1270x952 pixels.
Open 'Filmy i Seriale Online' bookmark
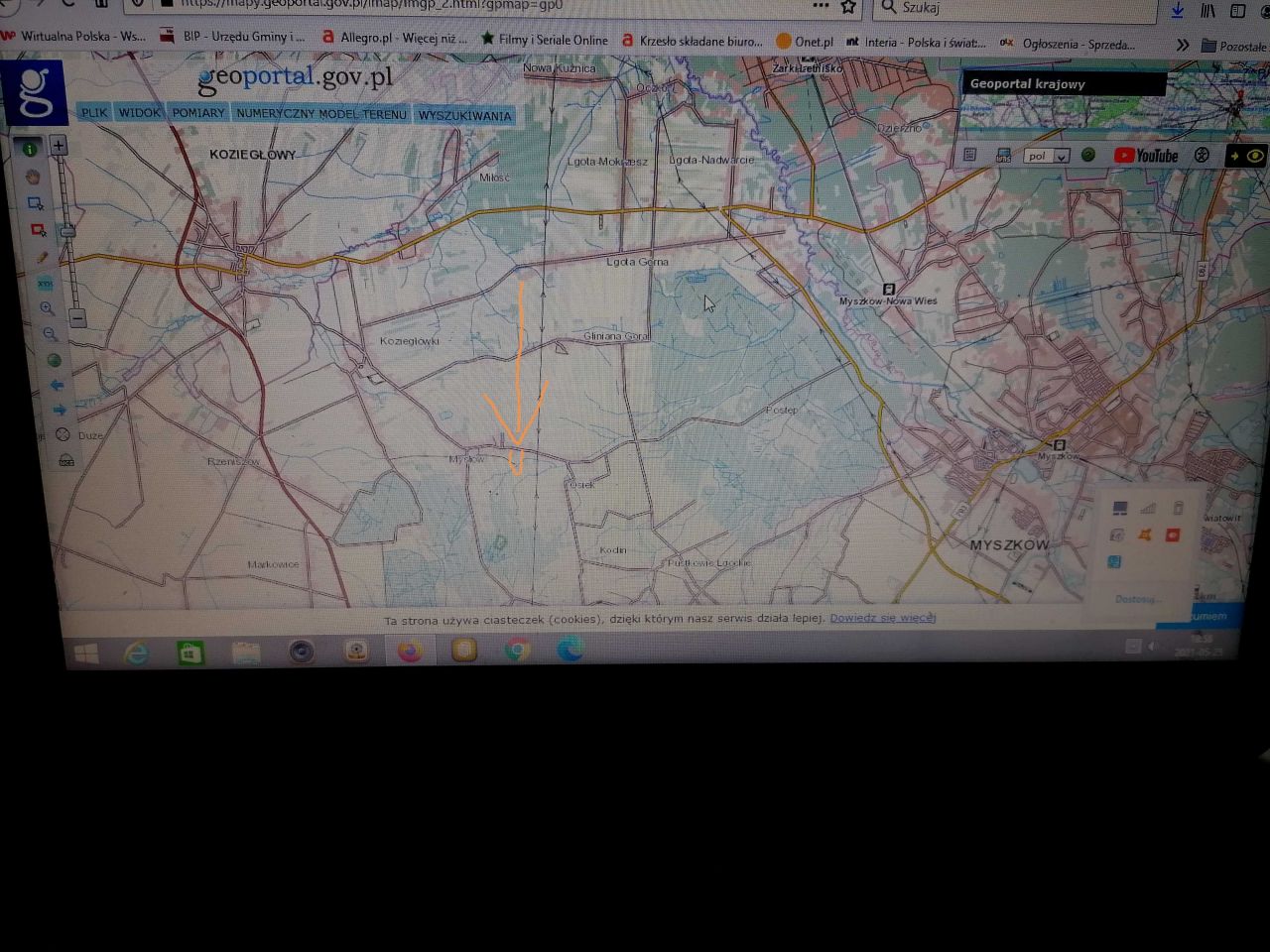[545, 40]
